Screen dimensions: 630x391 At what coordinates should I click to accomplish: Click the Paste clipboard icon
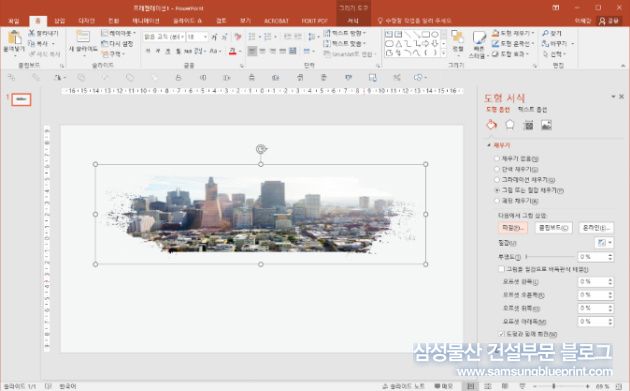tap(14, 38)
